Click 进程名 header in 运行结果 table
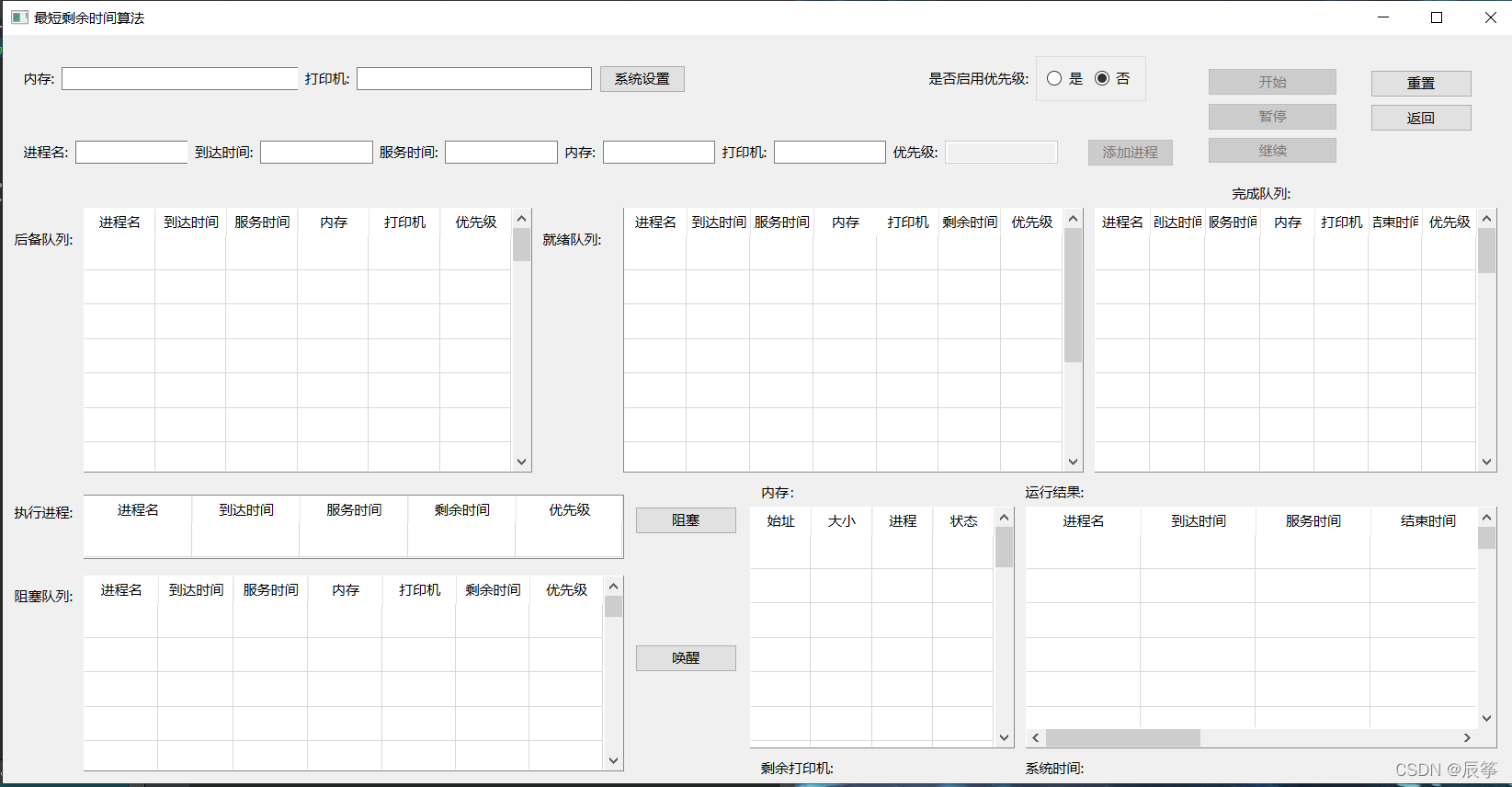1512x787 pixels. (x=1084, y=521)
